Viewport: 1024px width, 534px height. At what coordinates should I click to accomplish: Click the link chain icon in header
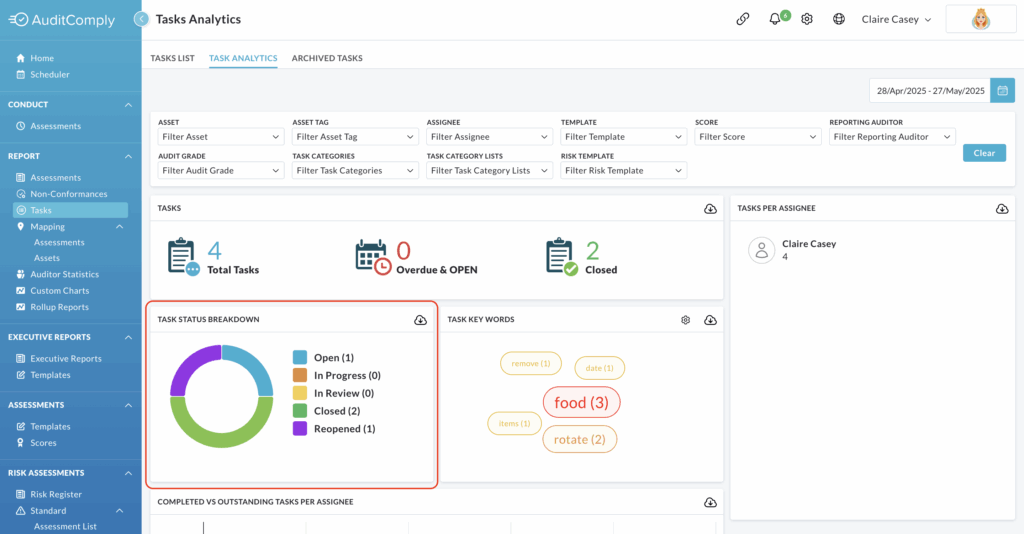(x=743, y=19)
